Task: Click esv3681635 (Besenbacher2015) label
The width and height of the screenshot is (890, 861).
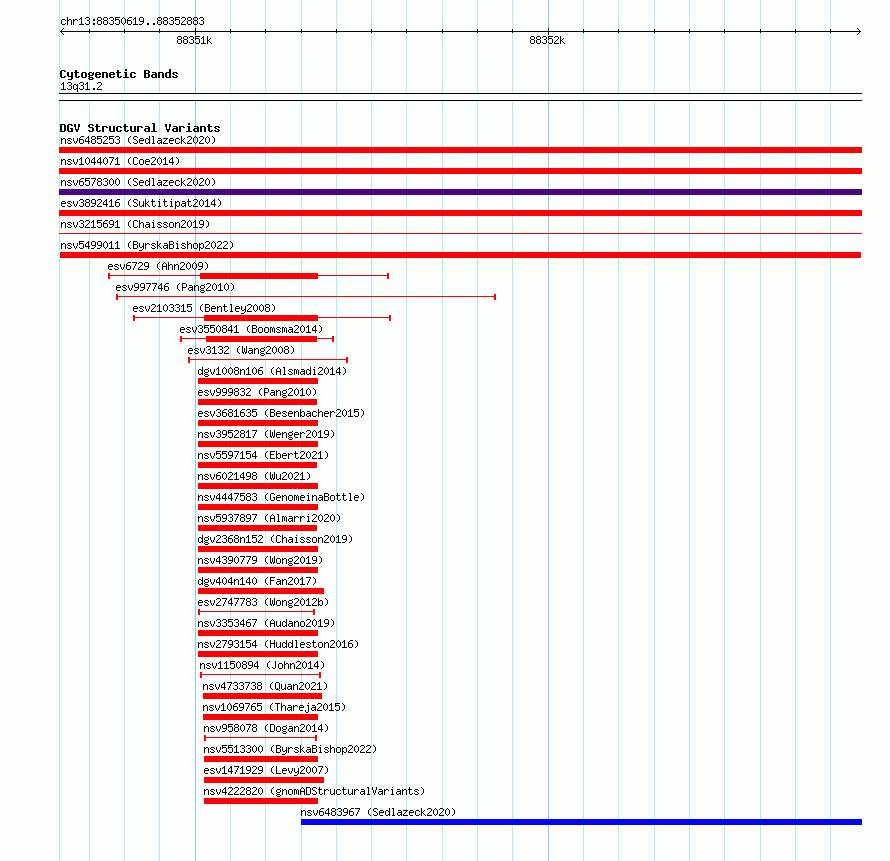Action: tap(281, 413)
